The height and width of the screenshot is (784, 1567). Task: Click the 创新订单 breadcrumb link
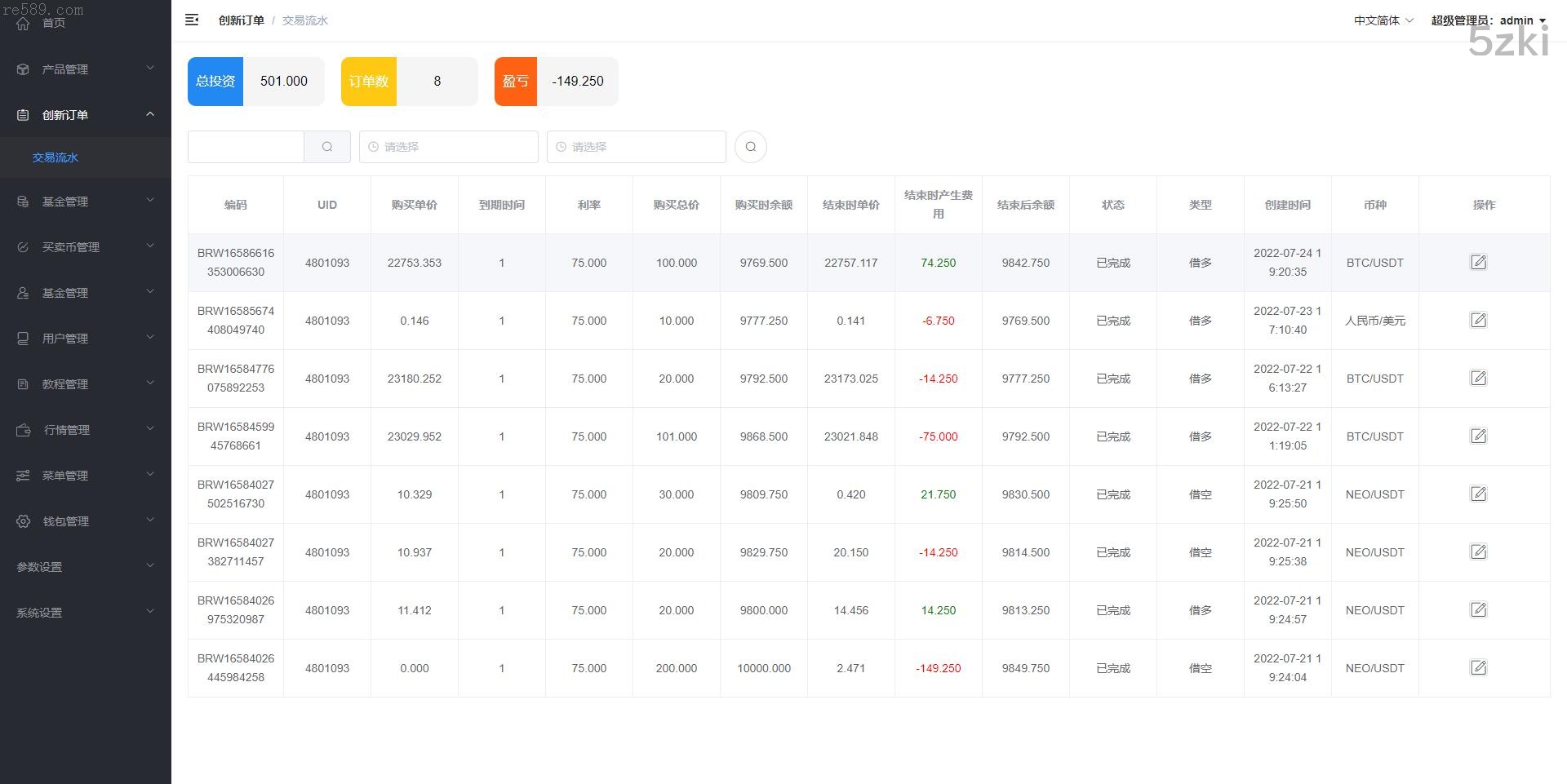241,20
